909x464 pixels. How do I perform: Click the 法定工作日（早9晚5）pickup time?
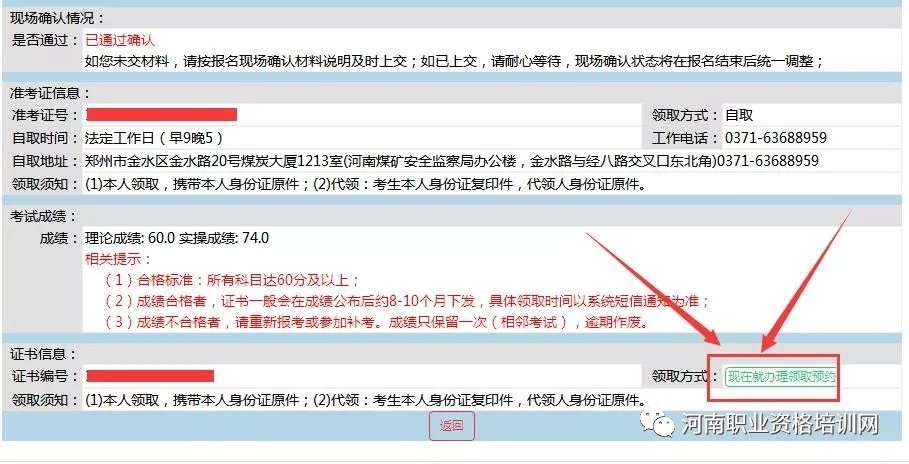[154, 137]
